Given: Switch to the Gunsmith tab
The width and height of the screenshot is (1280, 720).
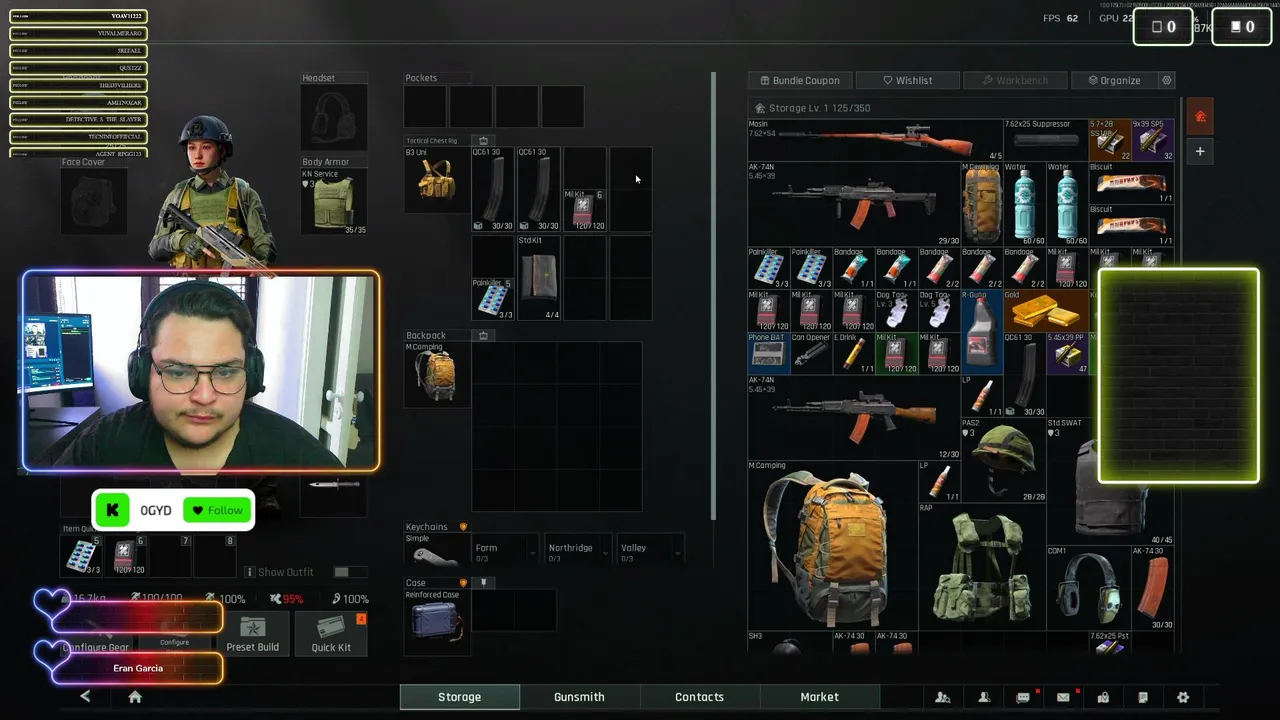Looking at the screenshot, I should click(579, 697).
